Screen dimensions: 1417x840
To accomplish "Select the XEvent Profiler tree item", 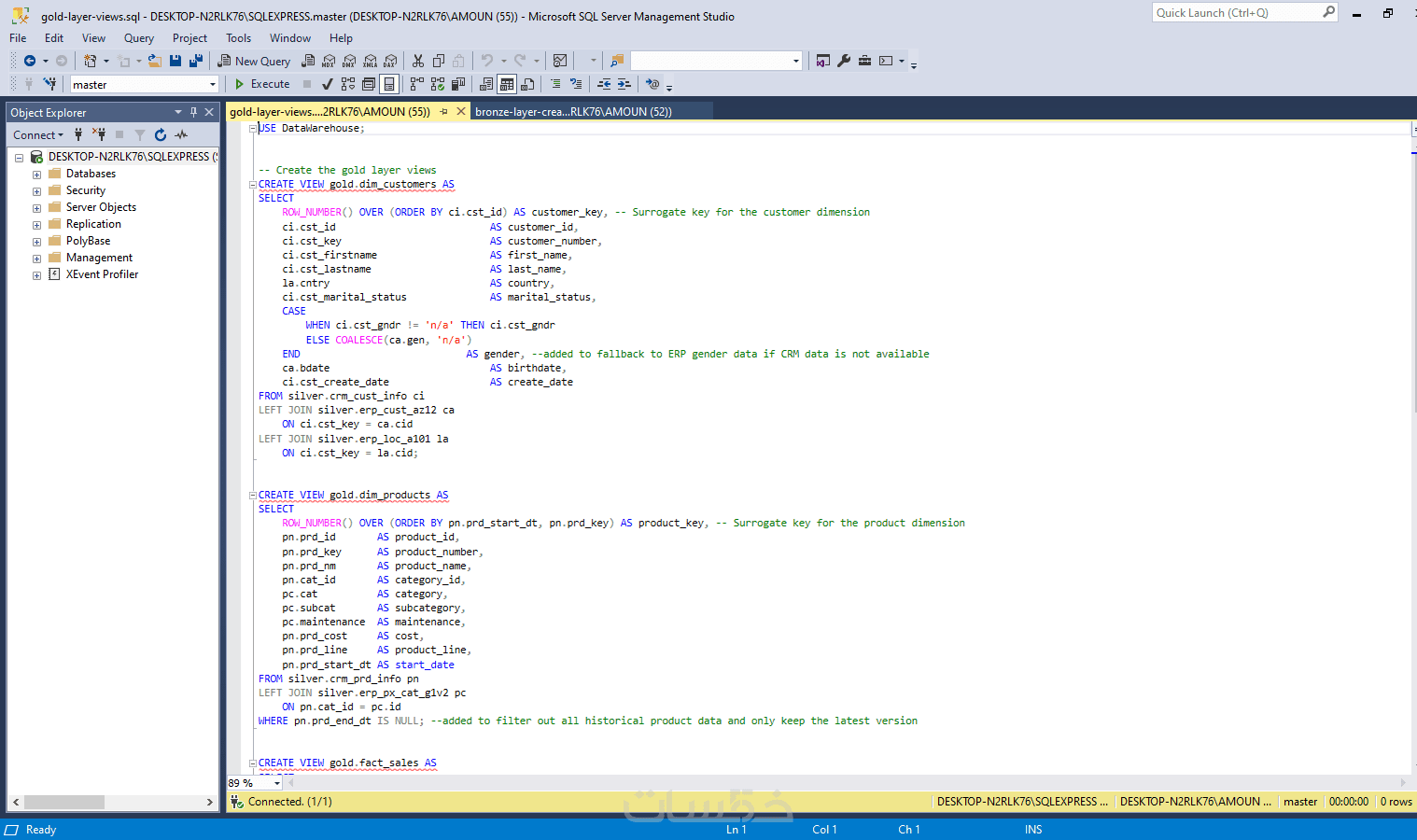I will point(102,274).
